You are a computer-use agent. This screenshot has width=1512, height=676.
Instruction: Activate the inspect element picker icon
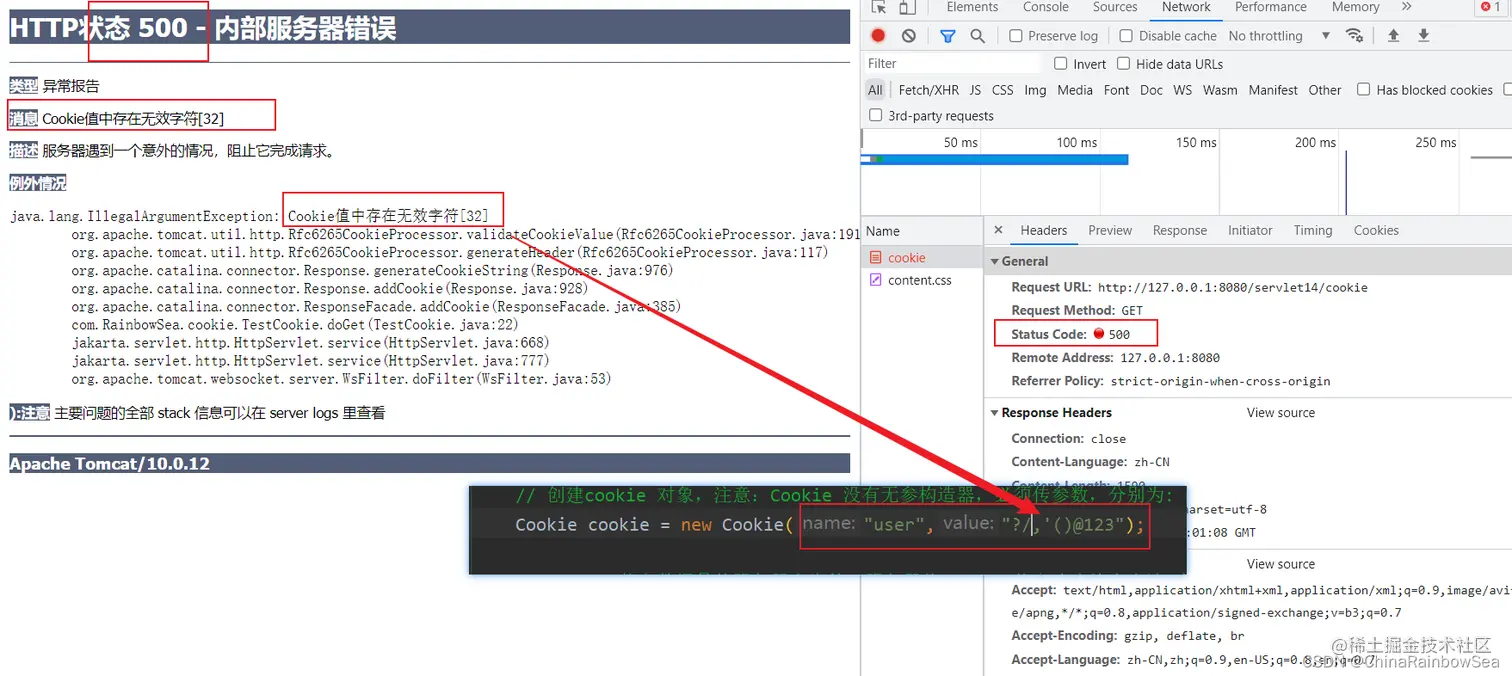point(879,7)
